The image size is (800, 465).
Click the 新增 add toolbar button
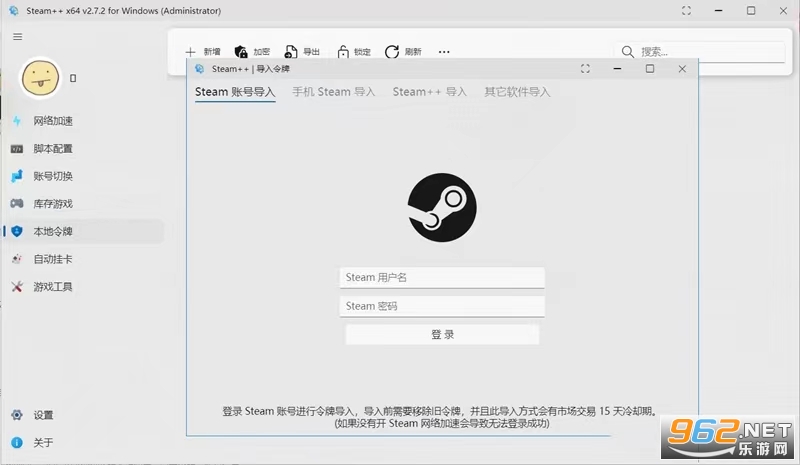[203, 52]
